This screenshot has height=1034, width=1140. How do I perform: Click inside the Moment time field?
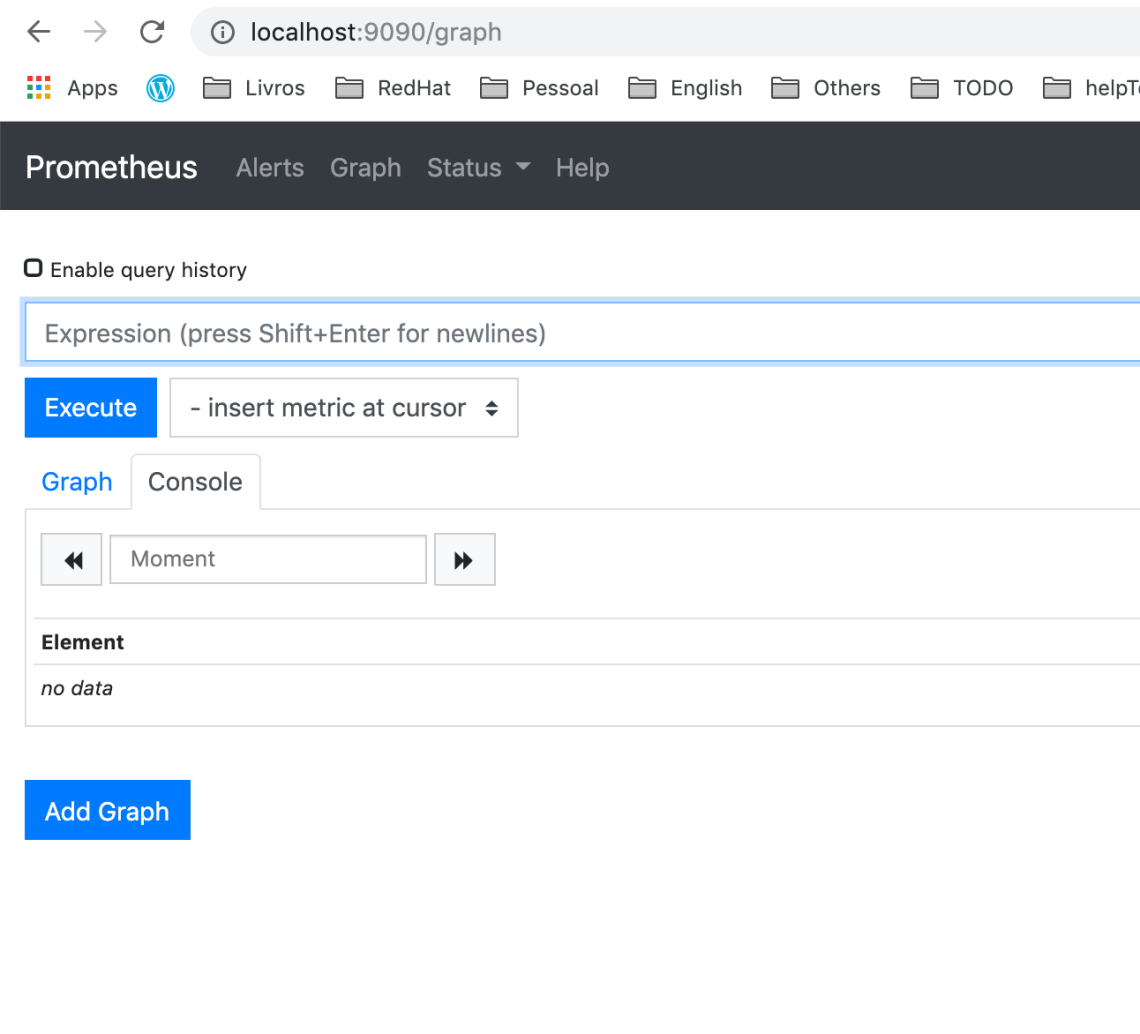click(x=267, y=559)
